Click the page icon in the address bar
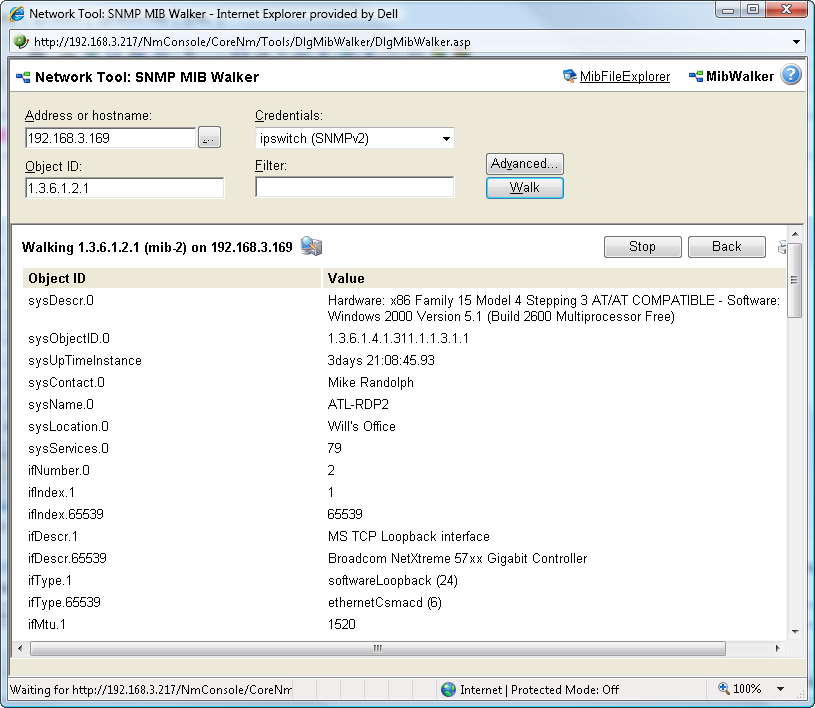Image resolution: width=815 pixels, height=708 pixels. tap(21, 42)
